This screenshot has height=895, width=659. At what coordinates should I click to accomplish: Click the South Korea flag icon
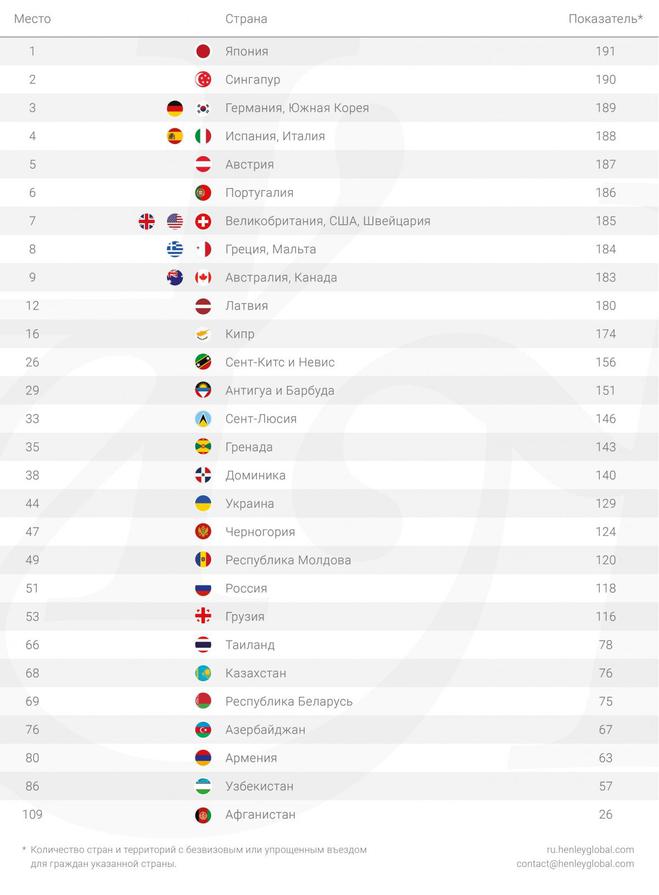[x=203, y=108]
